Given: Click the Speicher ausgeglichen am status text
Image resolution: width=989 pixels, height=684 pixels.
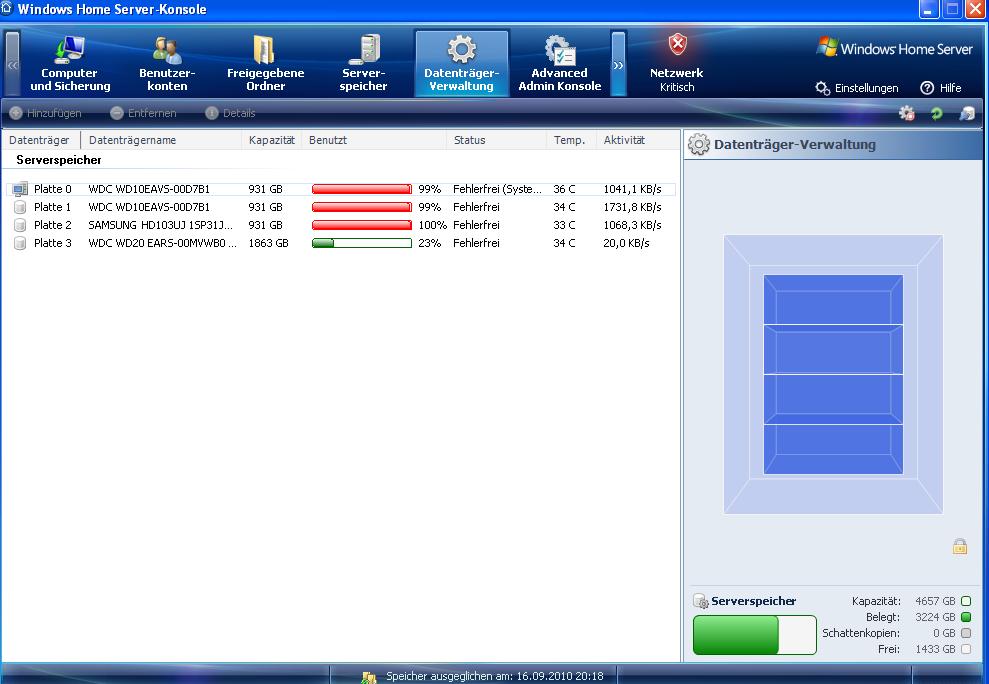Looking at the screenshot, I should click(x=494, y=676).
